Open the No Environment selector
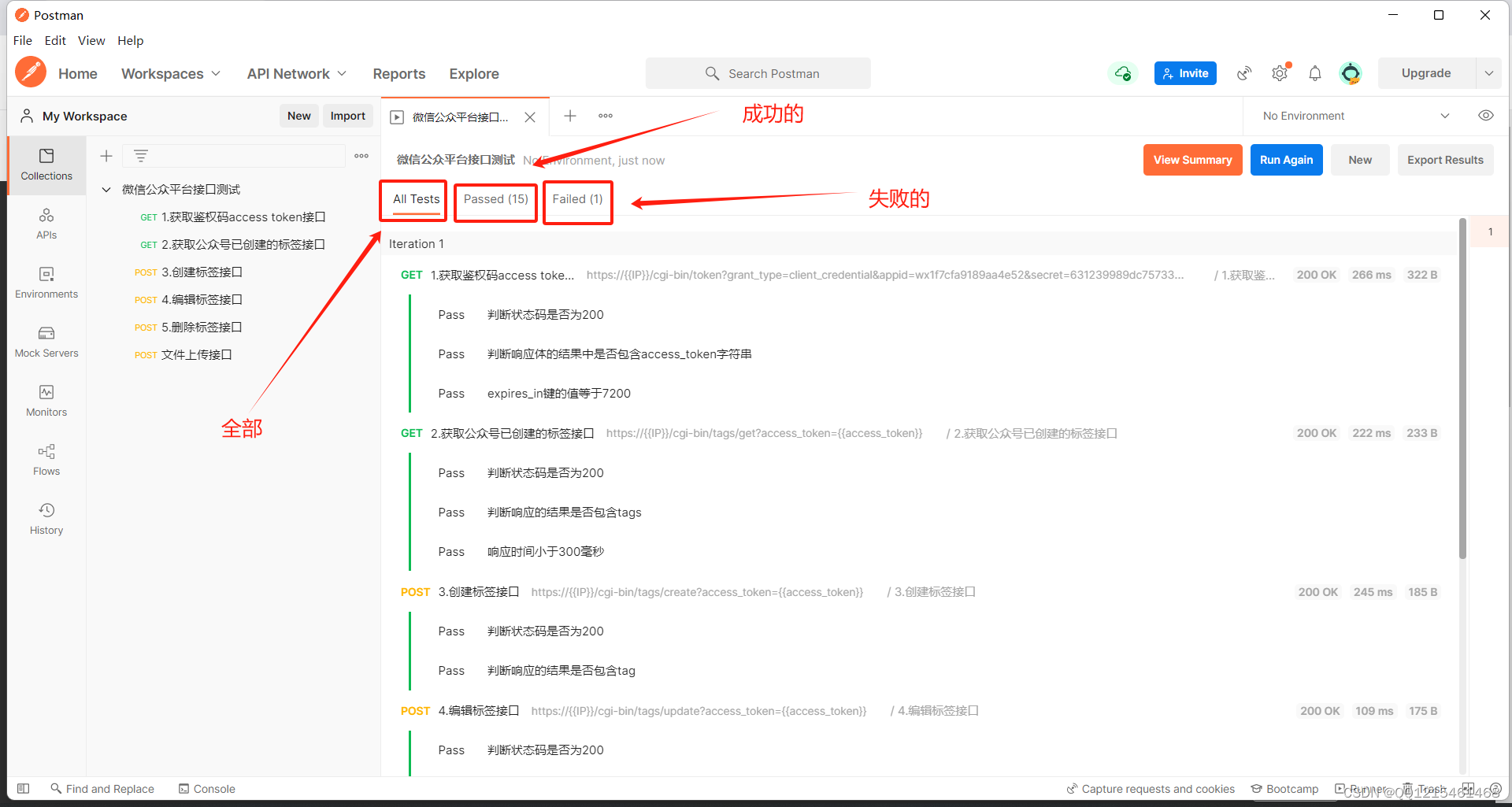Viewport: 1512px width, 807px height. pyautogui.click(x=1356, y=116)
